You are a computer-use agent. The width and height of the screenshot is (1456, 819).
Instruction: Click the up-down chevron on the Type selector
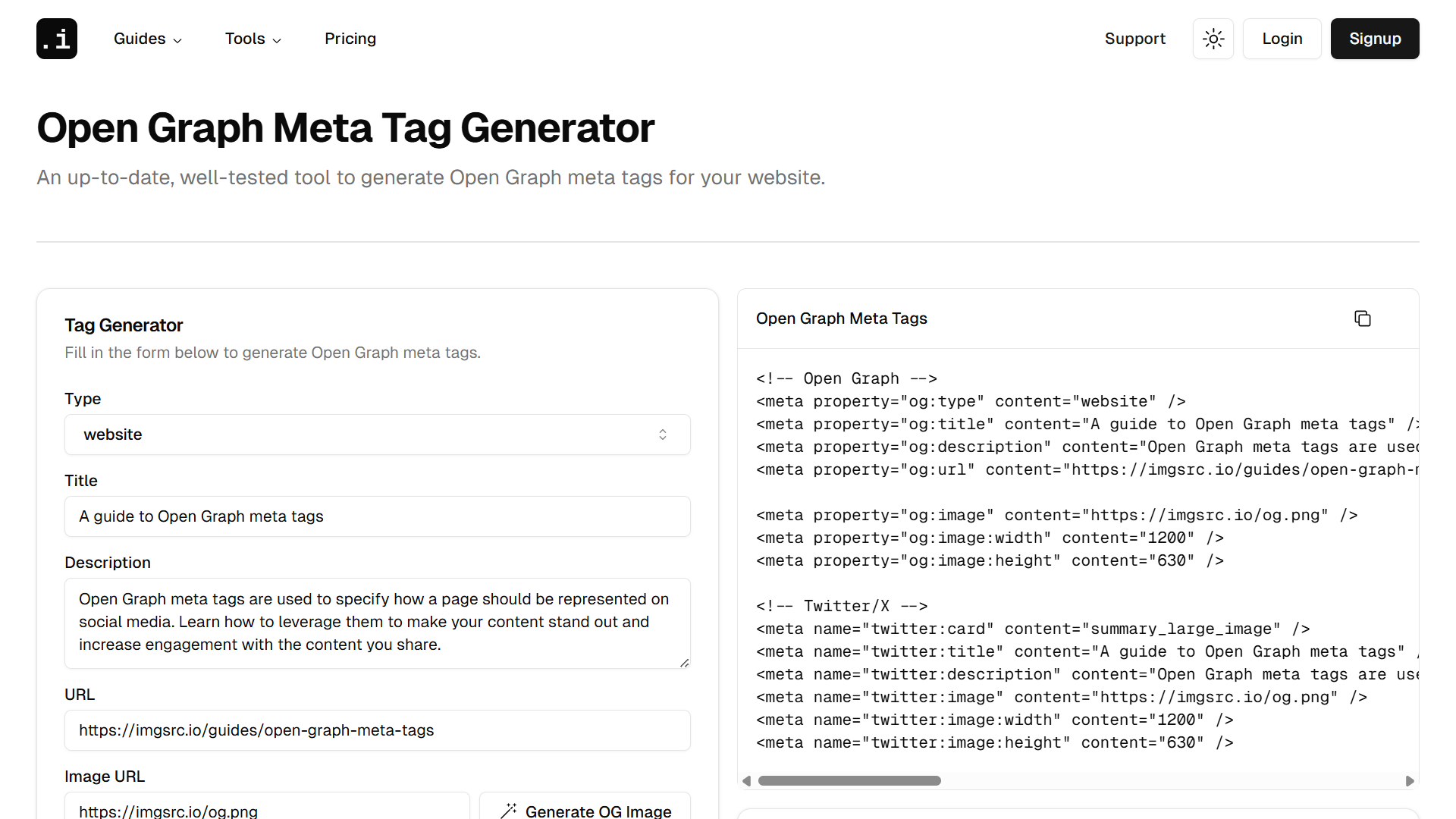(x=663, y=435)
